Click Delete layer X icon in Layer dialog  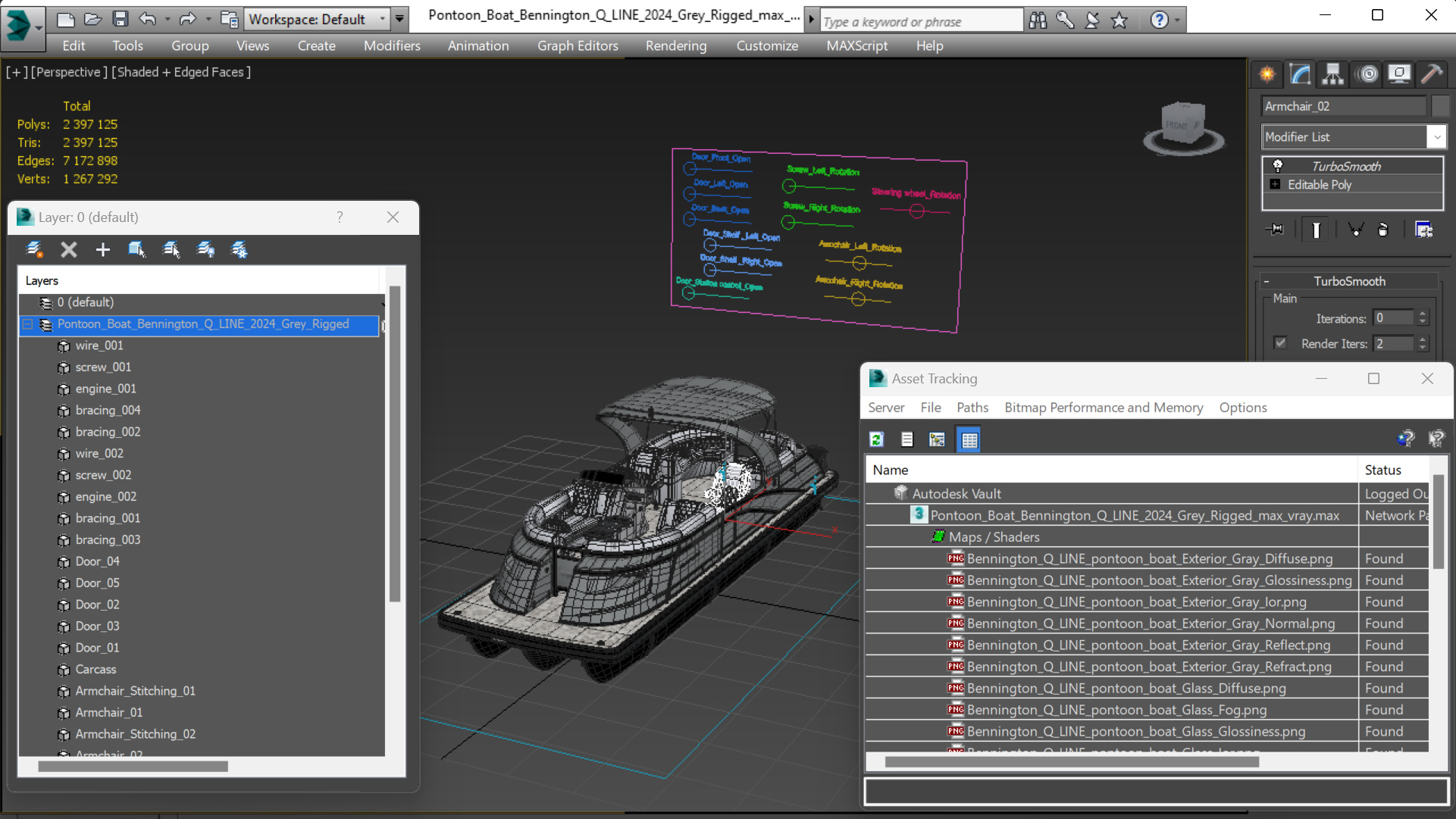coord(69,249)
